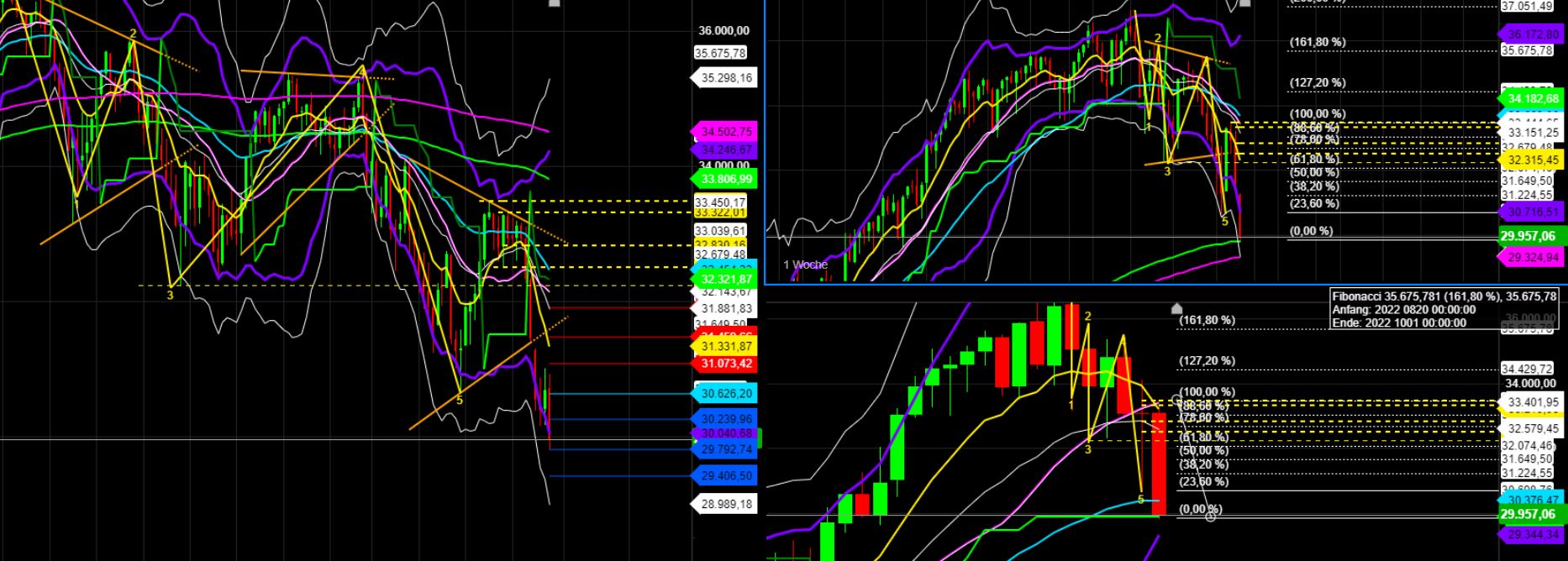Click the 34.429,72 price label in bottom-right chart
Viewport: 1568px width, 561px height.
[x=1528, y=369]
